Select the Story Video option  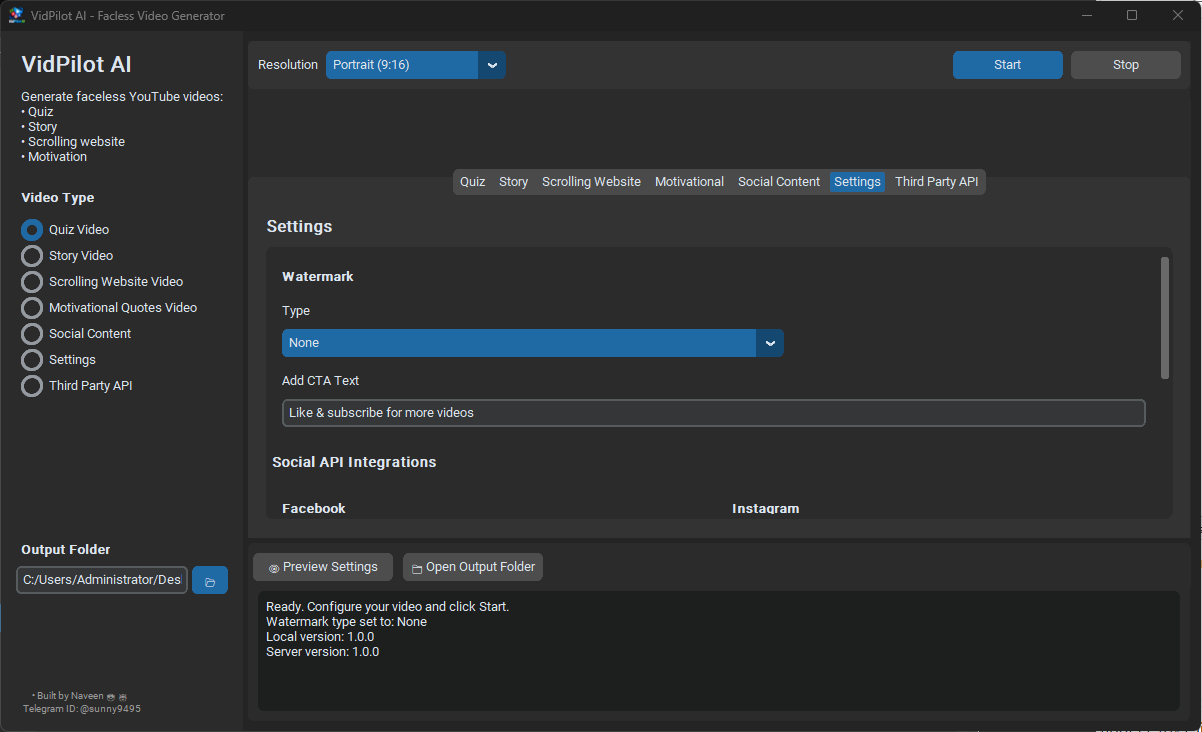[31, 255]
